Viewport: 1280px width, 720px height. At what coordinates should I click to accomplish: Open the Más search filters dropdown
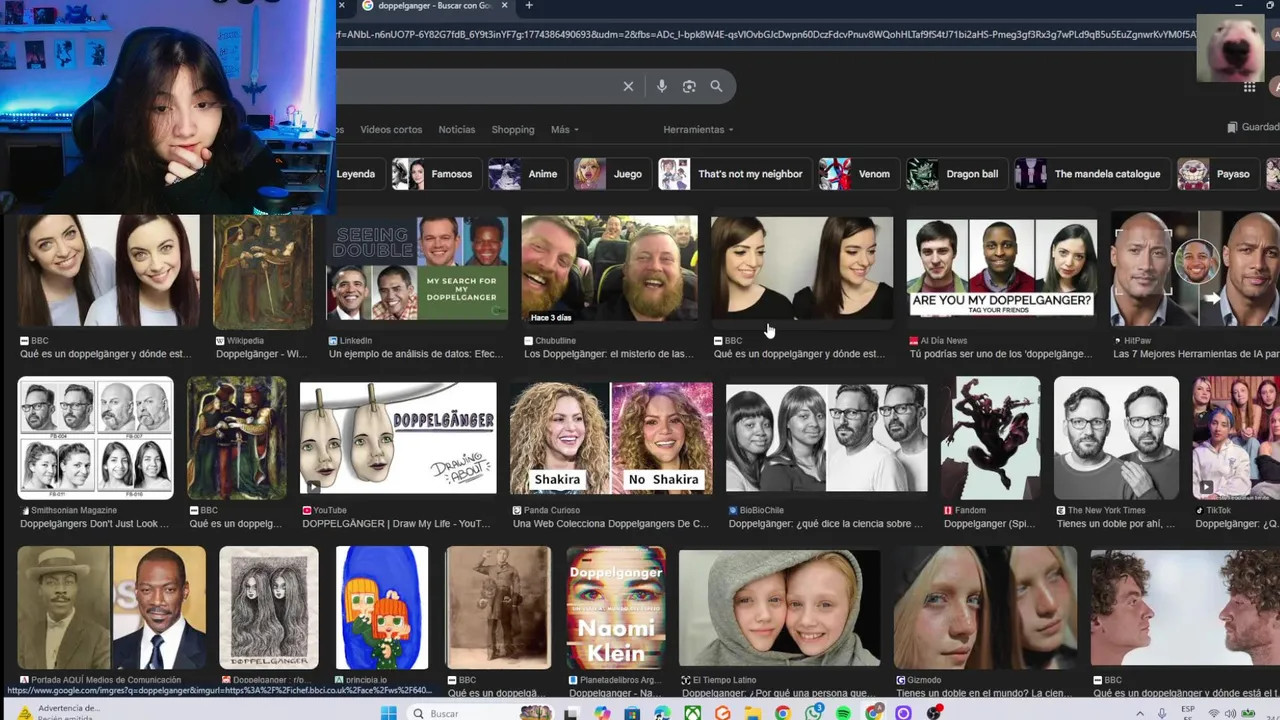pos(564,130)
